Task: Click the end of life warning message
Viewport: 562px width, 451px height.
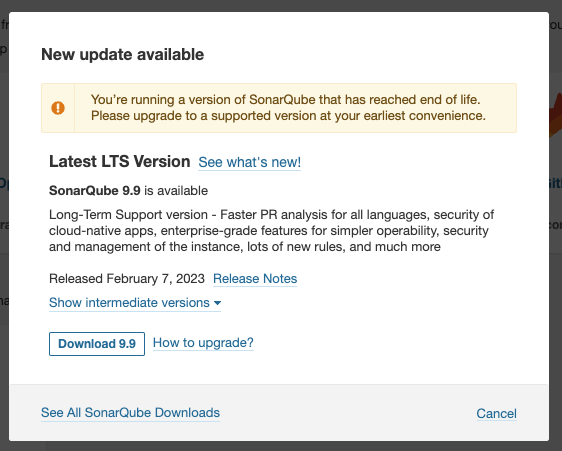Action: click(288, 108)
